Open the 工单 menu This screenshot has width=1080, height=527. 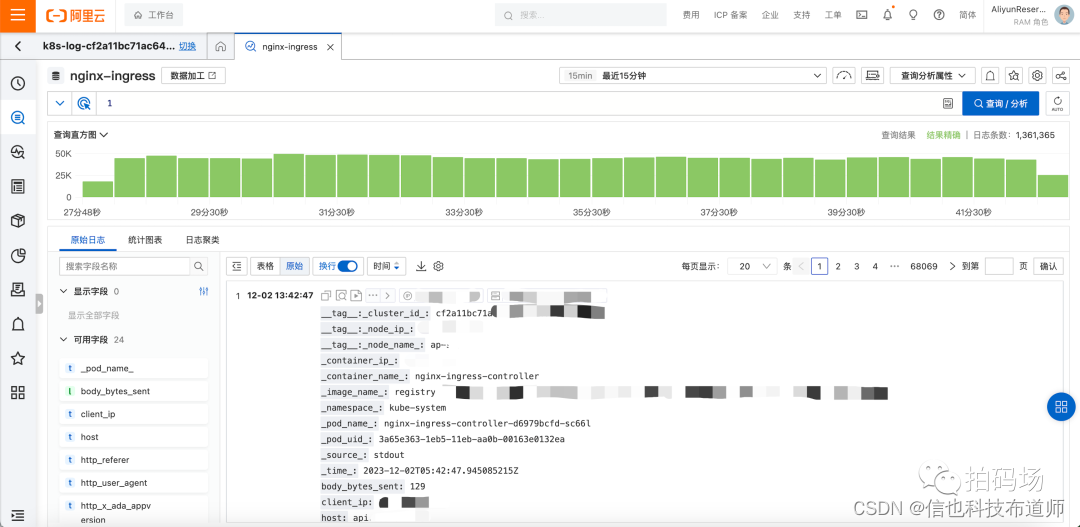coord(833,15)
